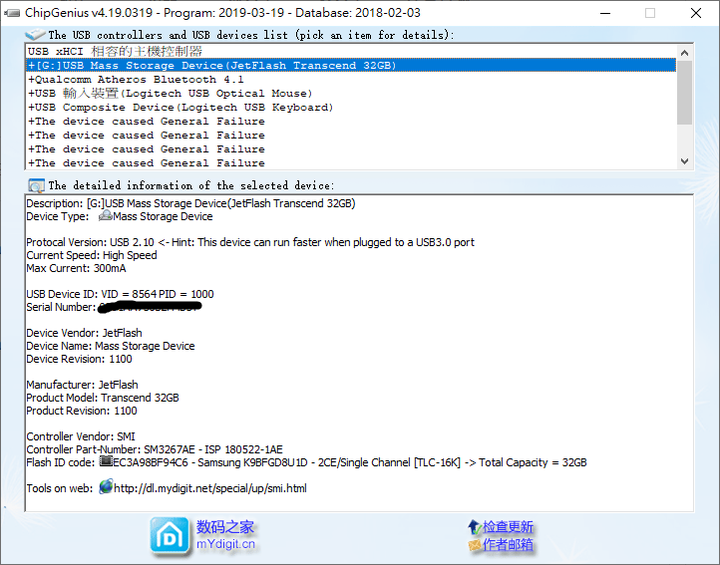This screenshot has width=720, height=565.
Task: Click the device icon next to Mass Storage Device
Action: tap(105, 215)
